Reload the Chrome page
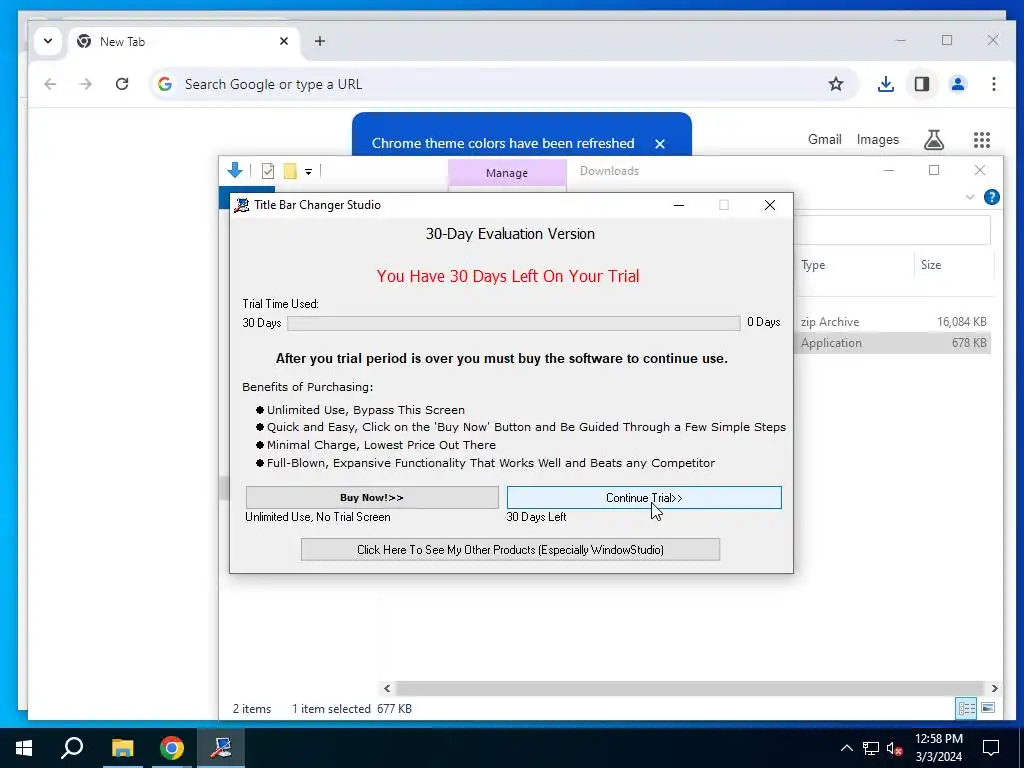Viewport: 1024px width, 768px height. coord(122,84)
